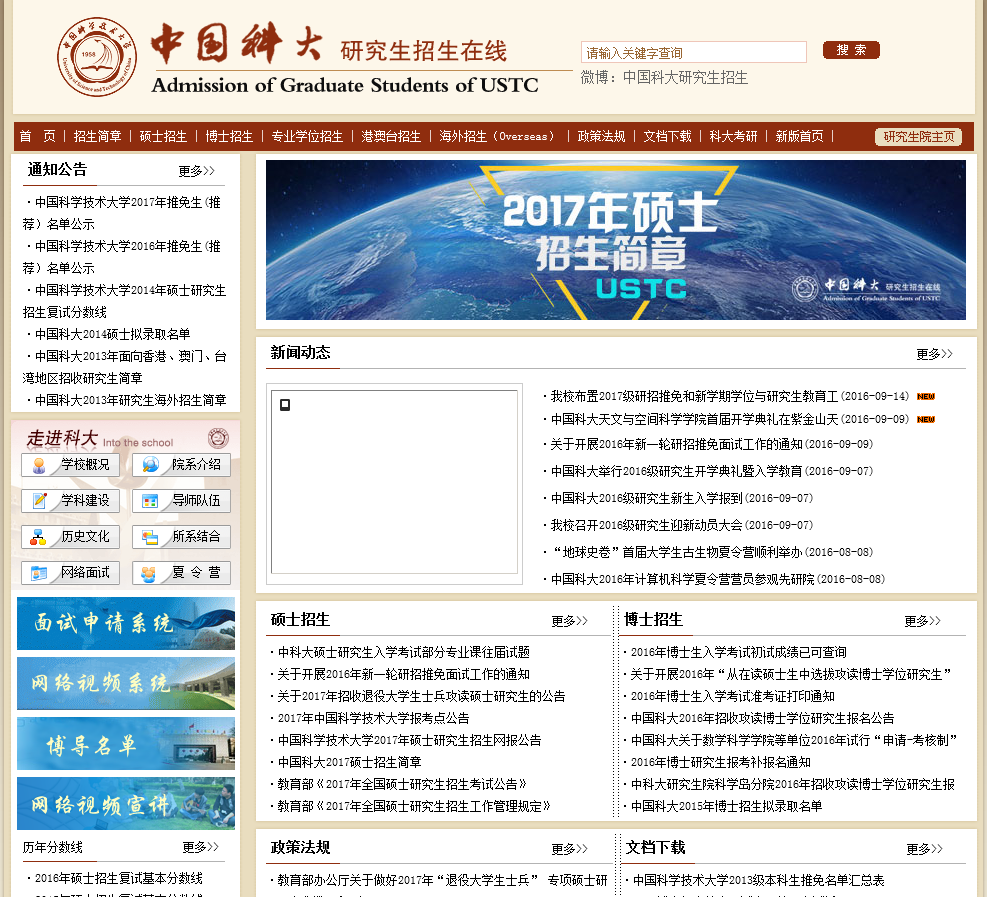Open 2016年博士生入学考试初试成绩已可查询
This screenshot has width=987, height=897.
point(738,653)
